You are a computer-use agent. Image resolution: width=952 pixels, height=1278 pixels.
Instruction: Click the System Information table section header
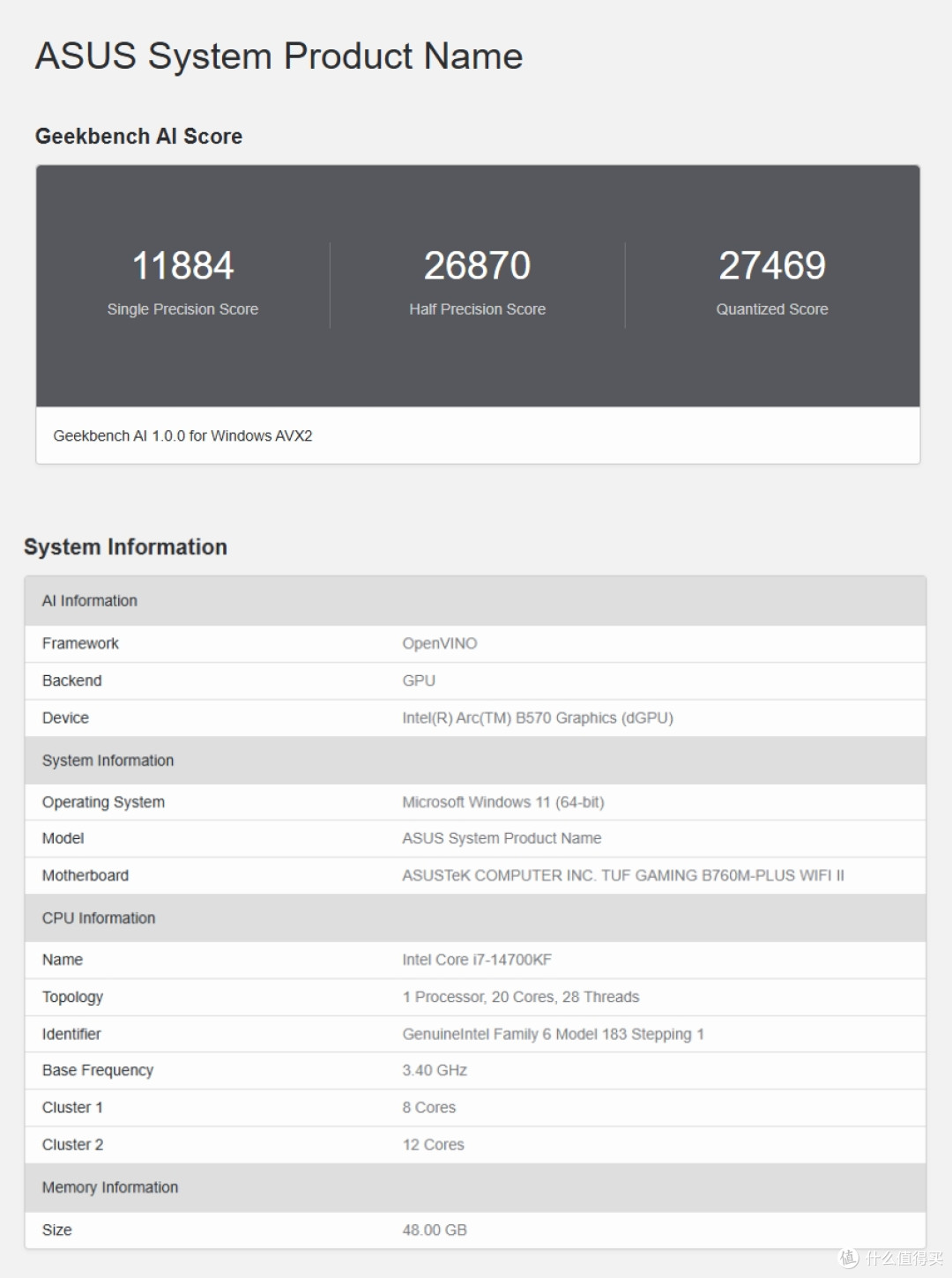point(475,761)
